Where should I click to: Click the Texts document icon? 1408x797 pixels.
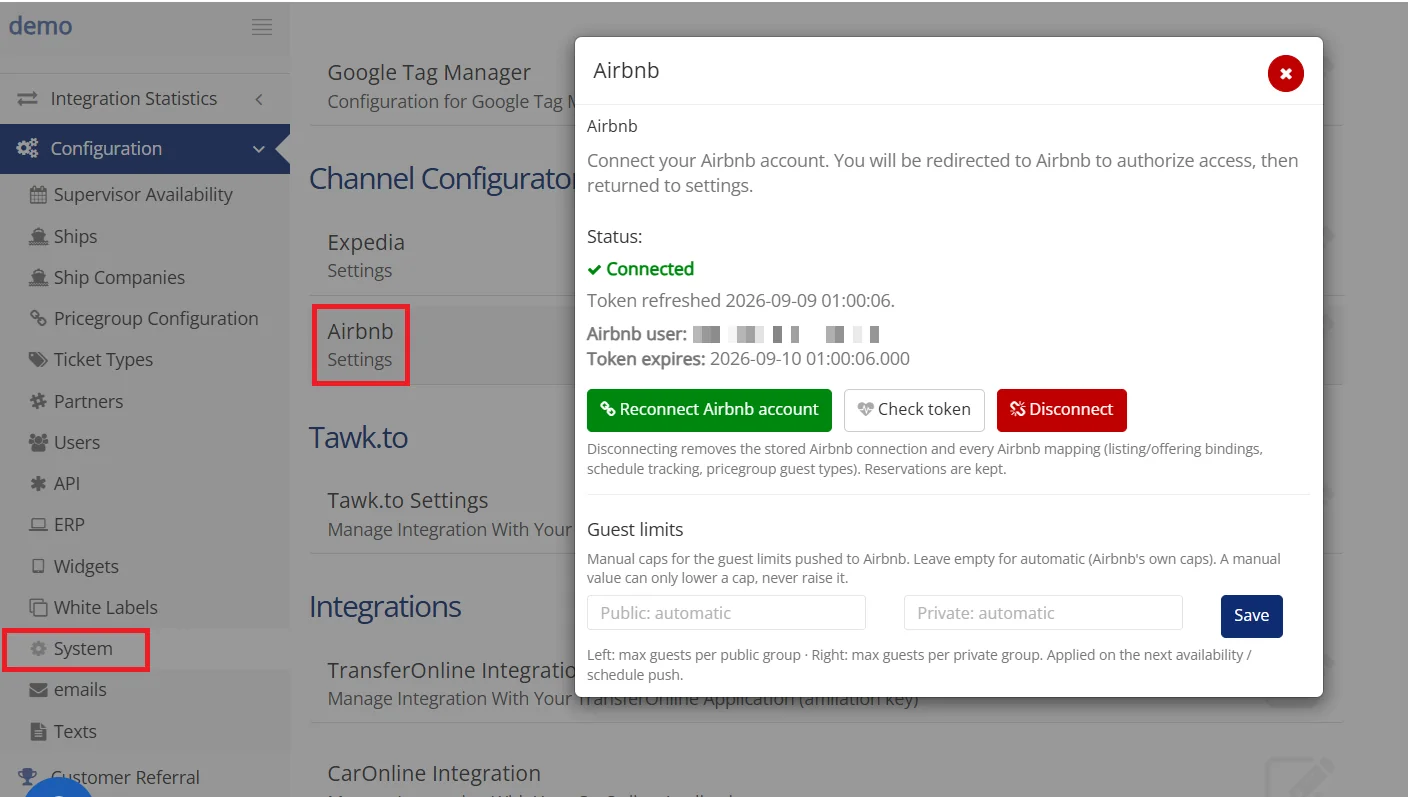pos(38,732)
